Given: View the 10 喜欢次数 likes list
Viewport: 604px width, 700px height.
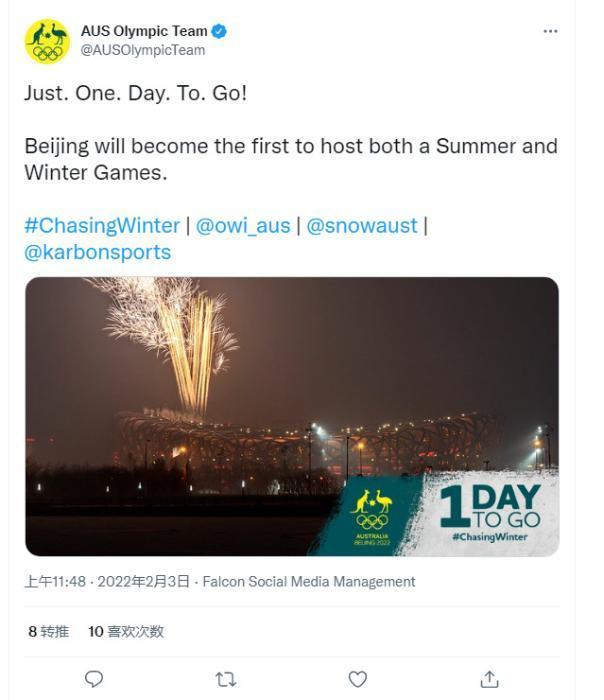Looking at the screenshot, I should 126,632.
